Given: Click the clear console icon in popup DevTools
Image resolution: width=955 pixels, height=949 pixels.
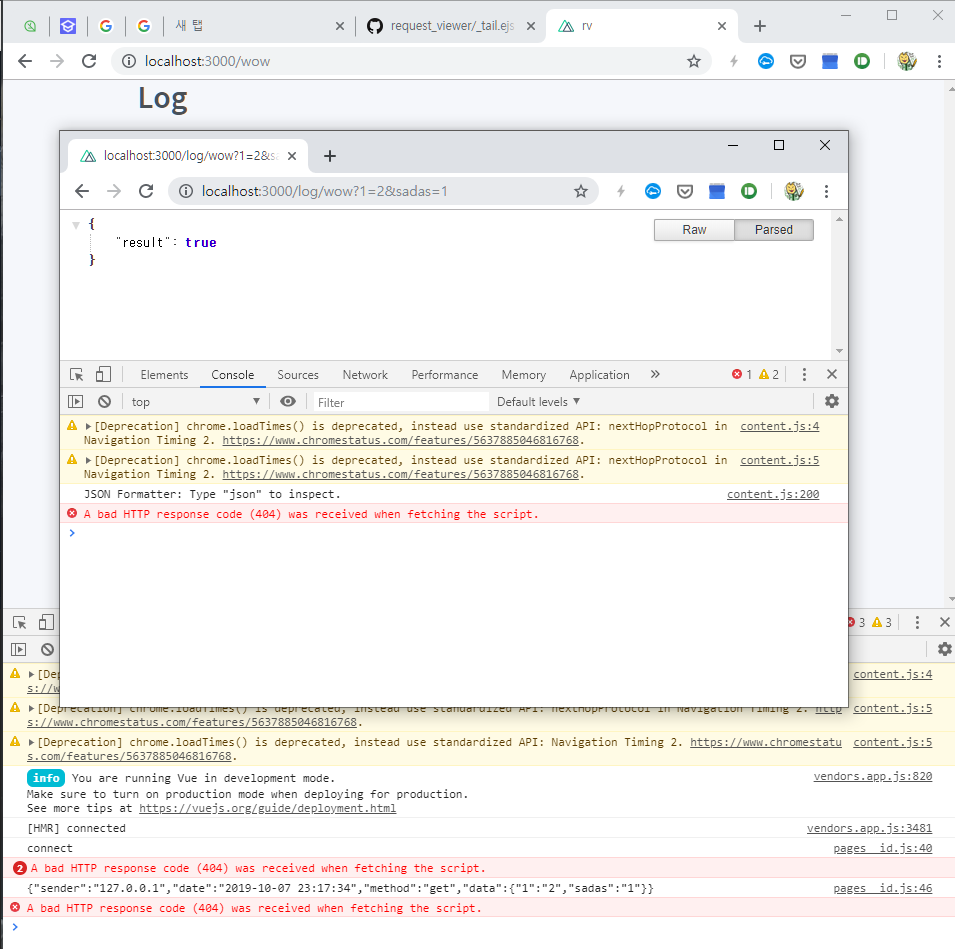Looking at the screenshot, I should point(104,402).
